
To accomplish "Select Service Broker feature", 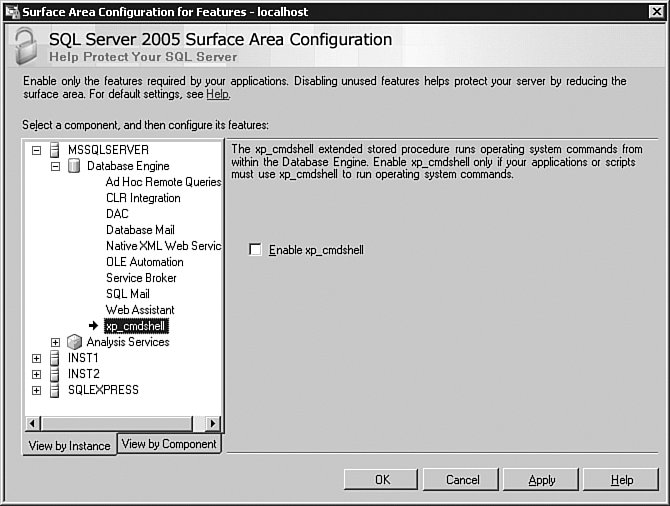I will 141,278.
